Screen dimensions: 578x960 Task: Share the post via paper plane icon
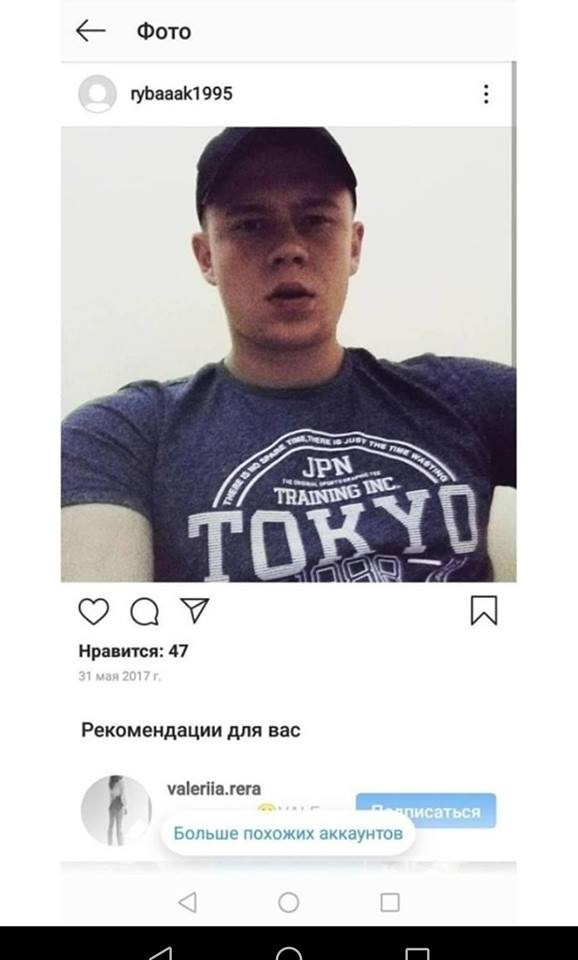click(x=195, y=610)
